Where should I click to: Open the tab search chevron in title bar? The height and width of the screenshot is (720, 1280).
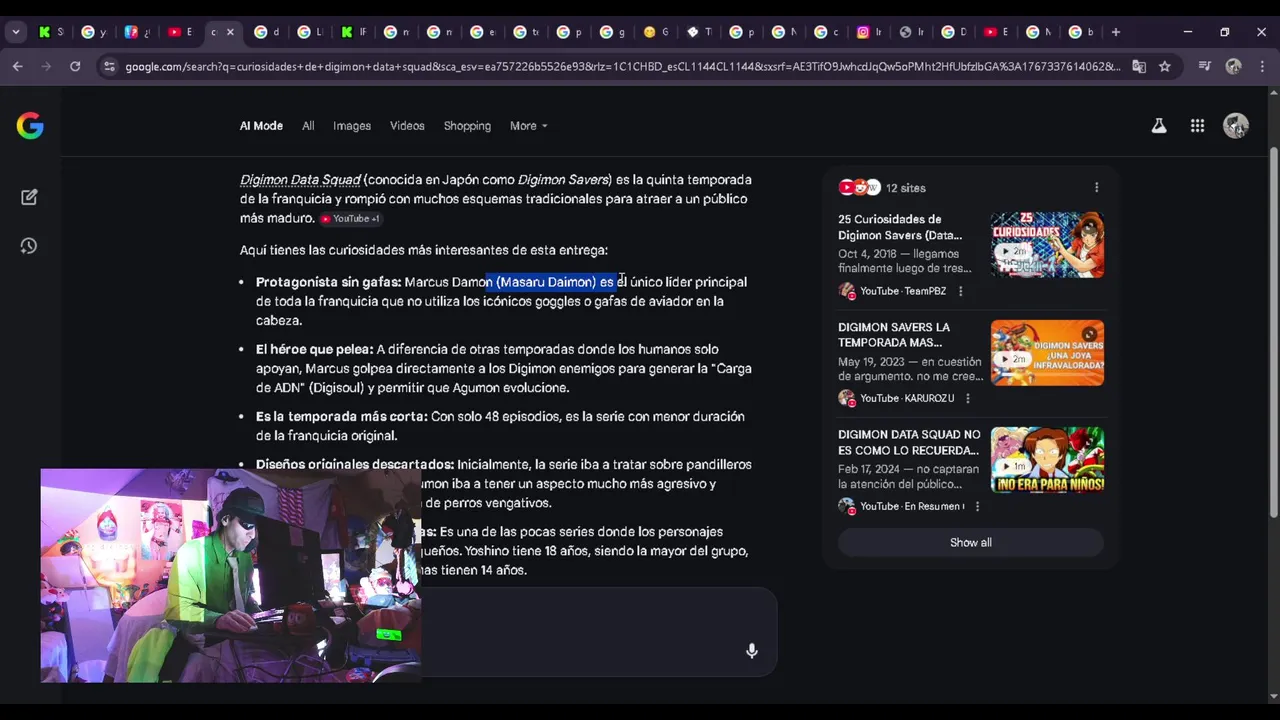[15, 32]
